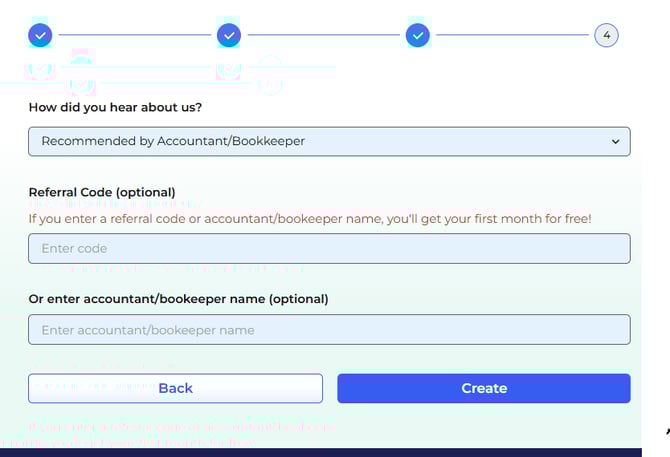This screenshot has height=457, width=670.
Task: Click the 'Referral Code (optional)' label
Action: point(102,192)
